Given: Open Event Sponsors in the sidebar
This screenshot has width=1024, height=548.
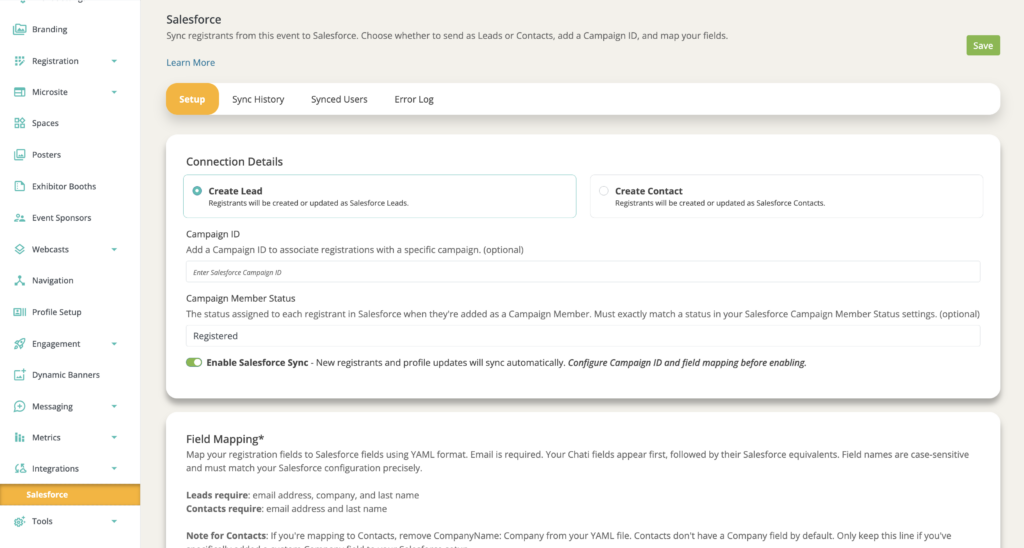Looking at the screenshot, I should pos(61,218).
